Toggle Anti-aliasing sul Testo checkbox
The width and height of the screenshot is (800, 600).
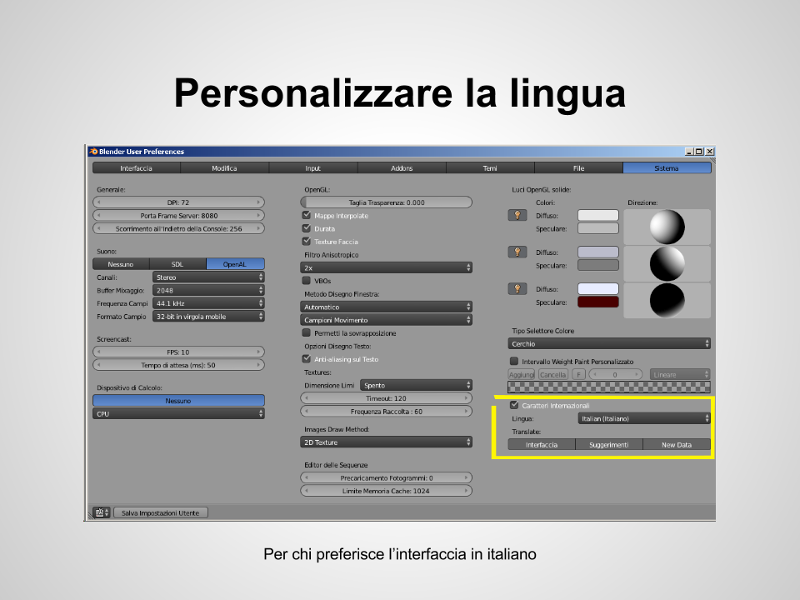(x=307, y=359)
